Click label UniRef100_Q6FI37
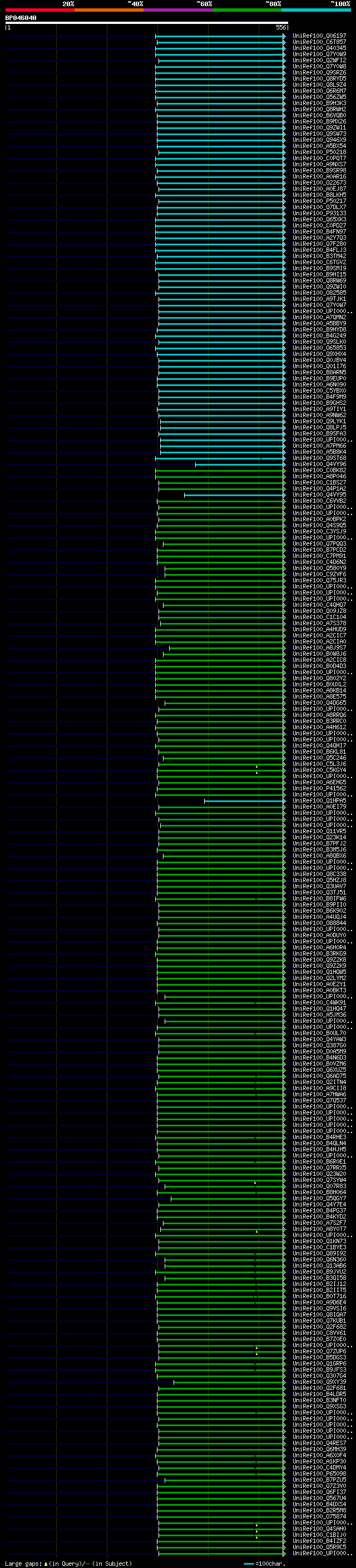This screenshot has height=1568, width=356. click(x=319, y=1492)
